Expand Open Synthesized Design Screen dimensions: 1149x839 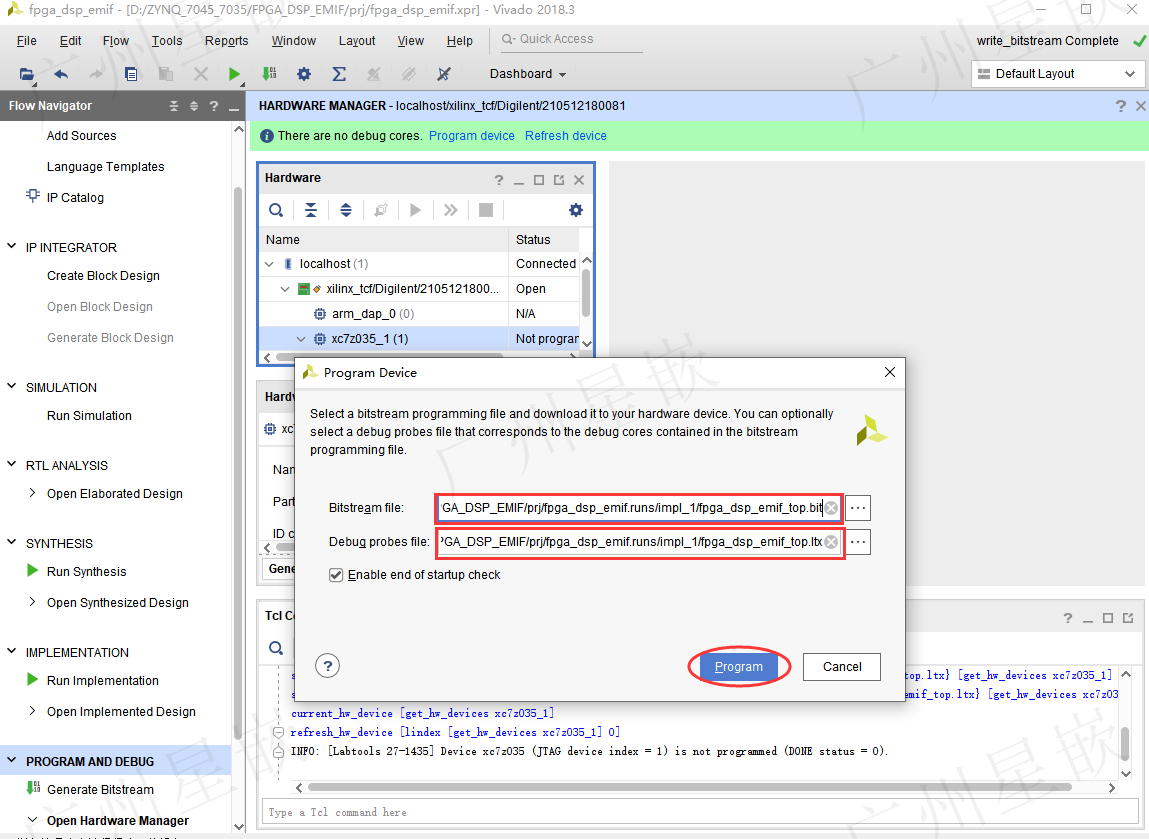[x=32, y=602]
